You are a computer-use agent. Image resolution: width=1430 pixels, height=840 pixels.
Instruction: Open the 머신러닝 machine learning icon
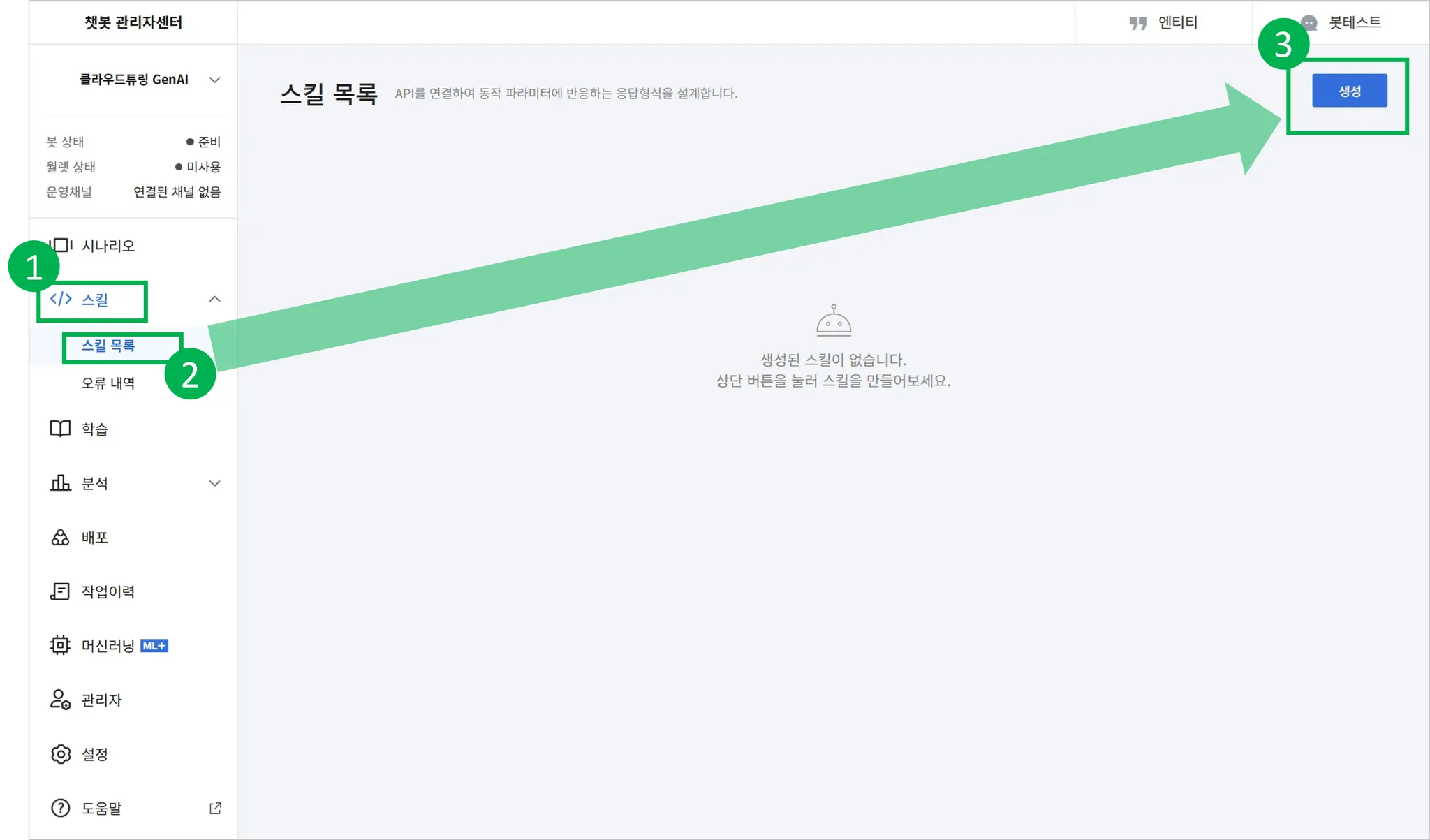[x=61, y=645]
